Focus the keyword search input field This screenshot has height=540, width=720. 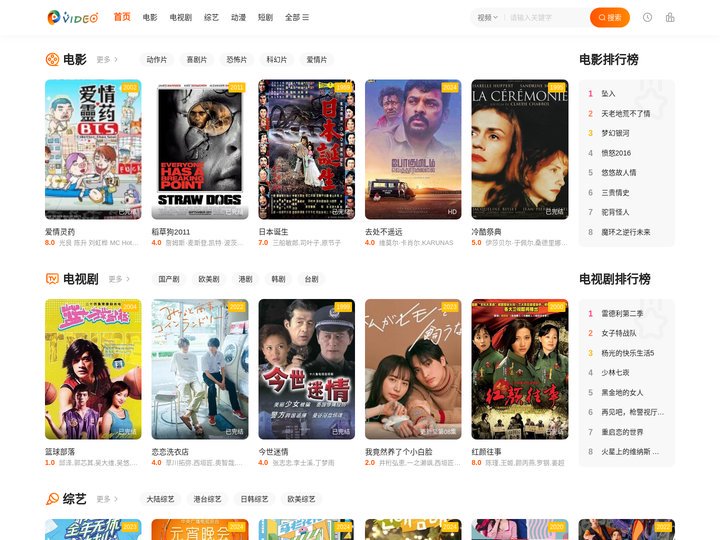tap(546, 17)
